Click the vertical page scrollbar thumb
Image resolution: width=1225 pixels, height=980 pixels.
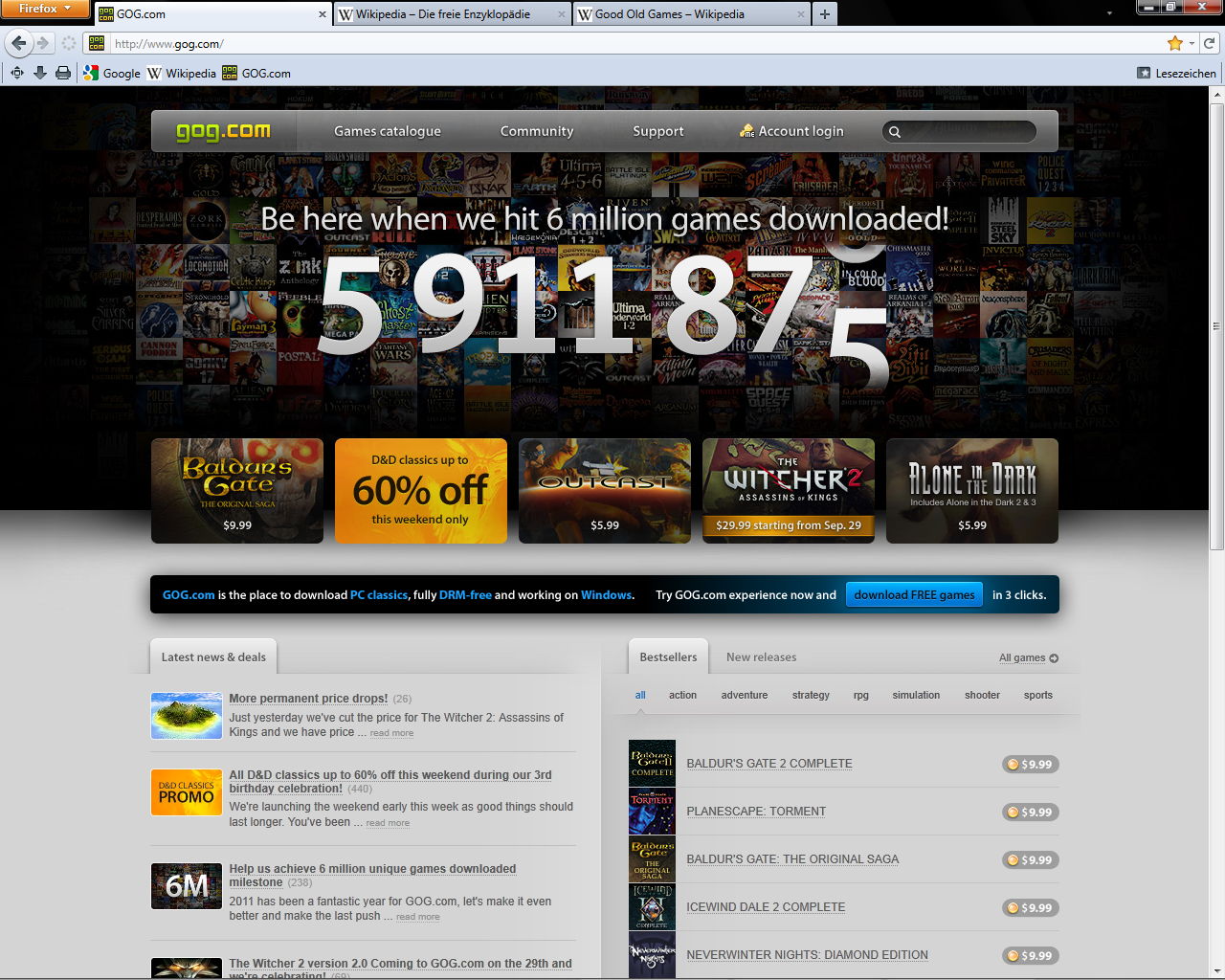(1216, 325)
